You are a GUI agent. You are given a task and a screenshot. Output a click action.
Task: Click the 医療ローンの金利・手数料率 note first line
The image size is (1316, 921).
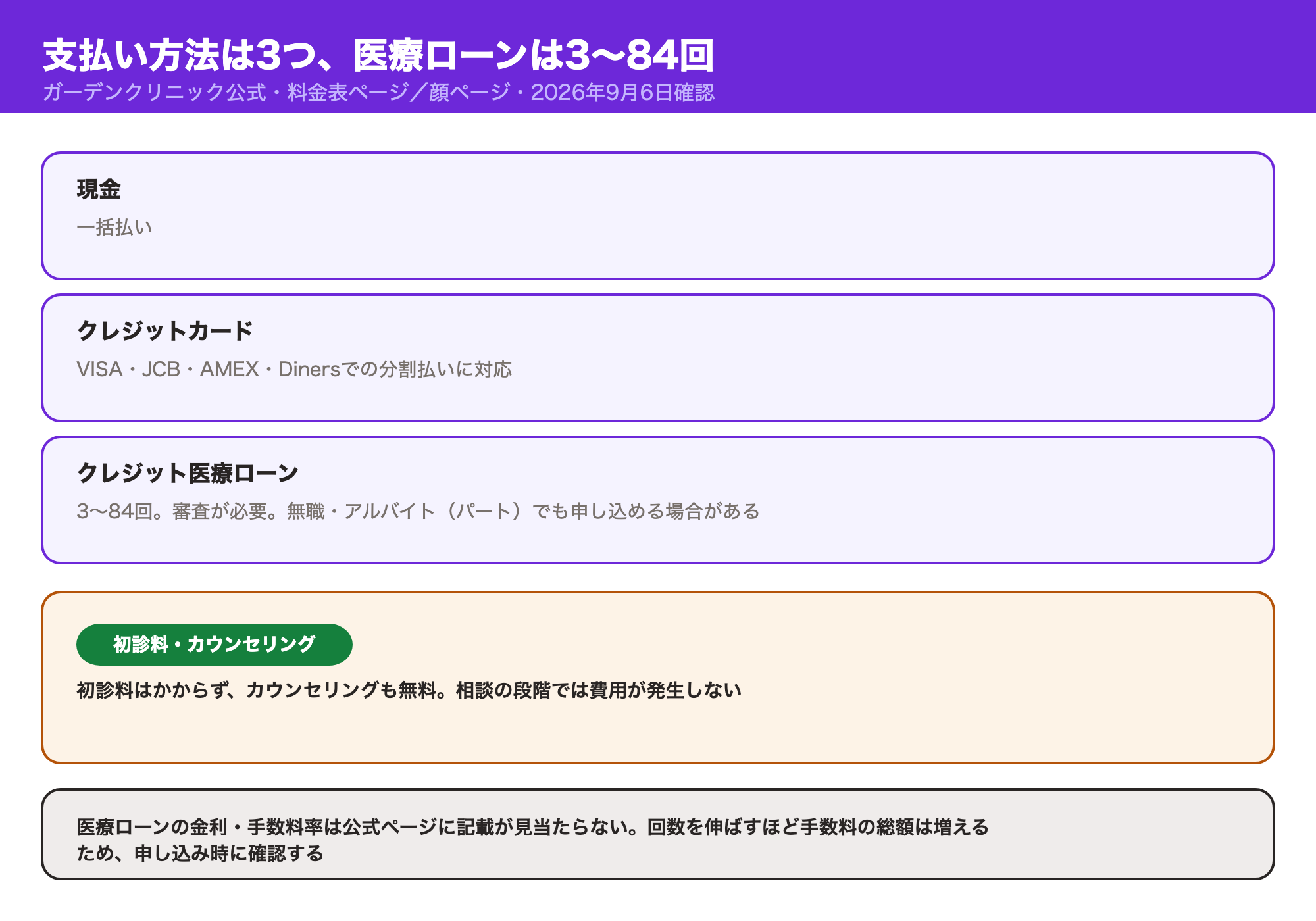point(533,827)
